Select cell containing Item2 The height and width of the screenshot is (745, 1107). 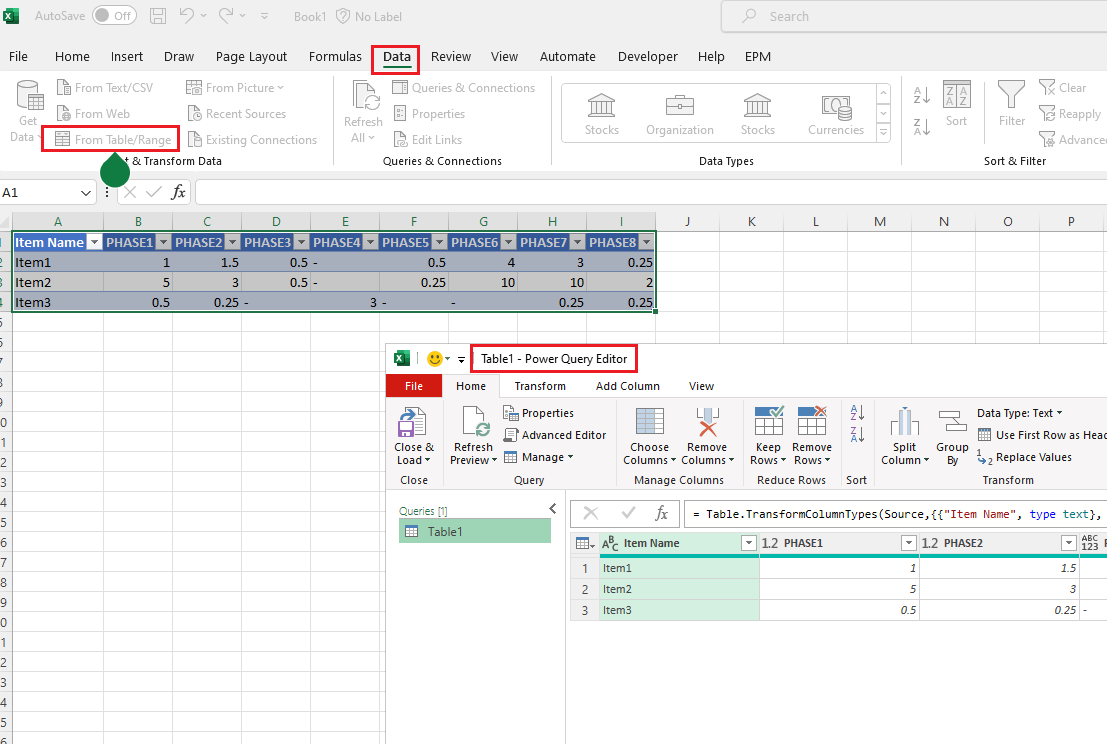[58, 282]
